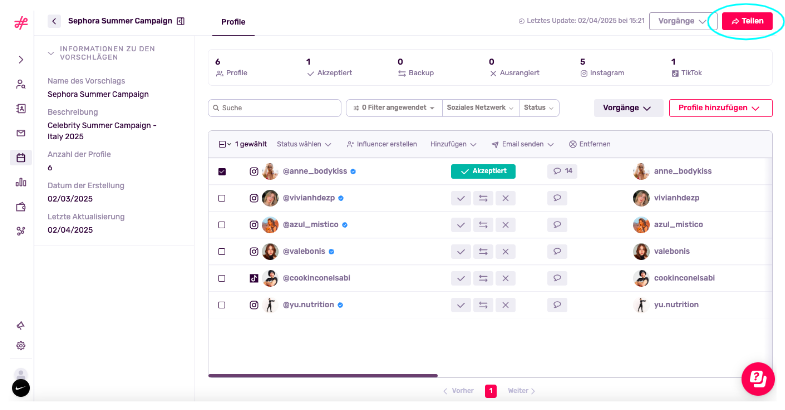Open the influencer search icon in sidebar
This screenshot has height=410, width=785.
point(21,84)
